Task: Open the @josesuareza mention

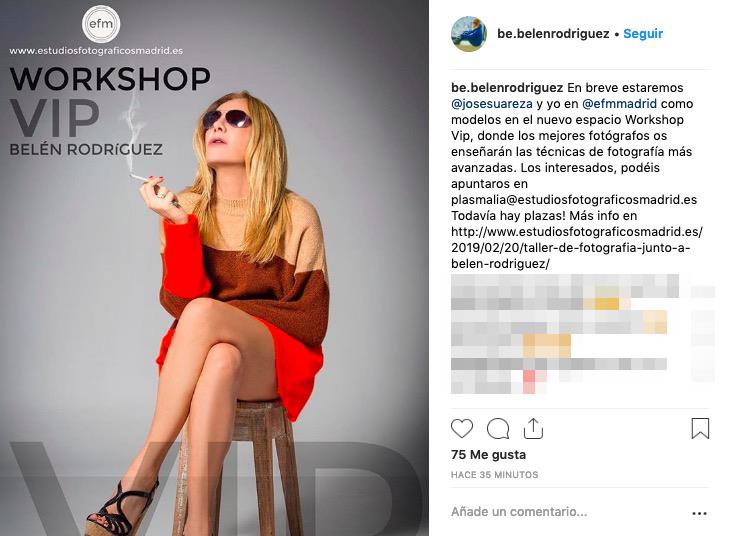Action: pyautogui.click(x=492, y=103)
